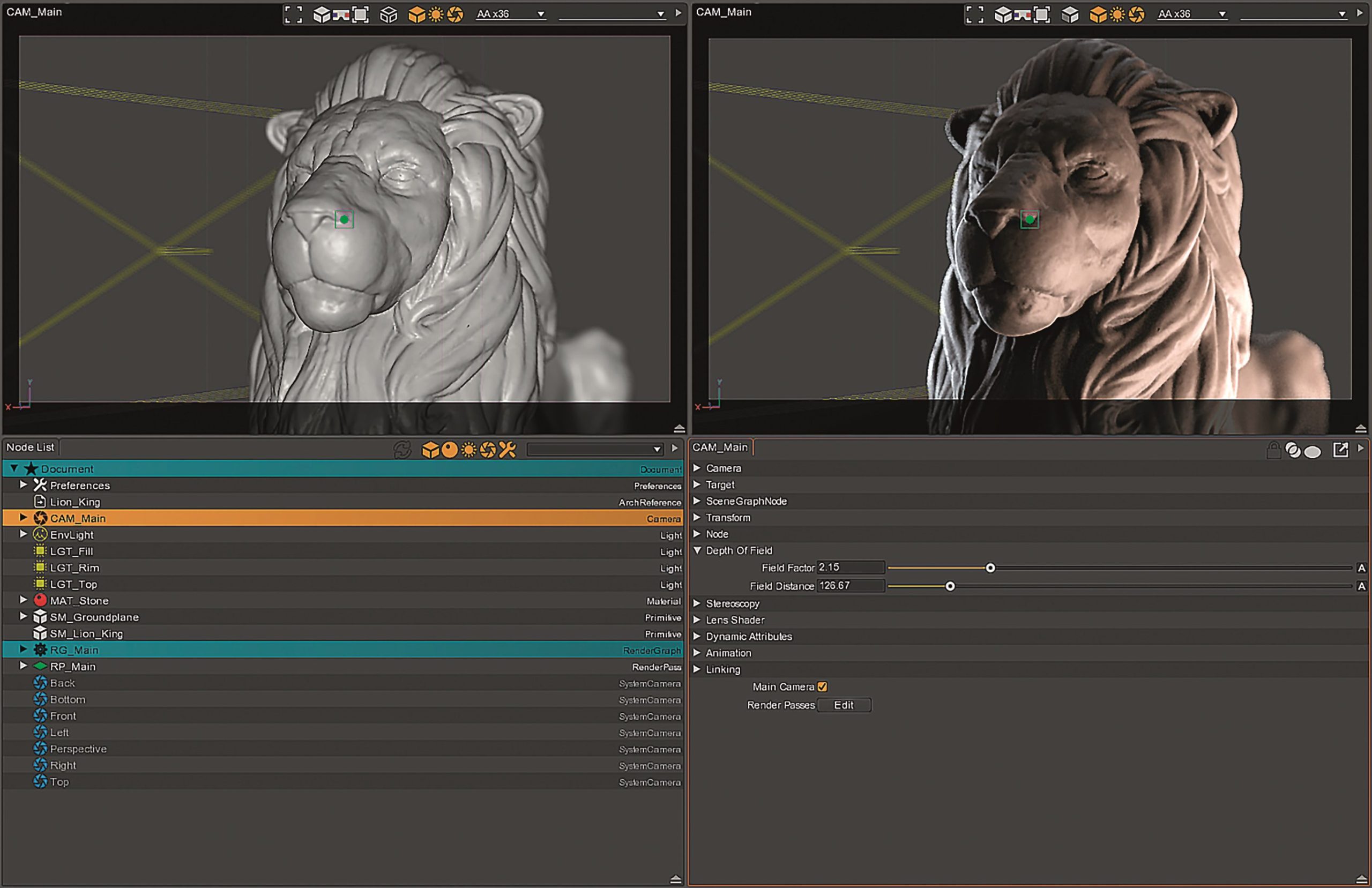Click the stereo 3D glasses icon in left viewport

pos(341,16)
